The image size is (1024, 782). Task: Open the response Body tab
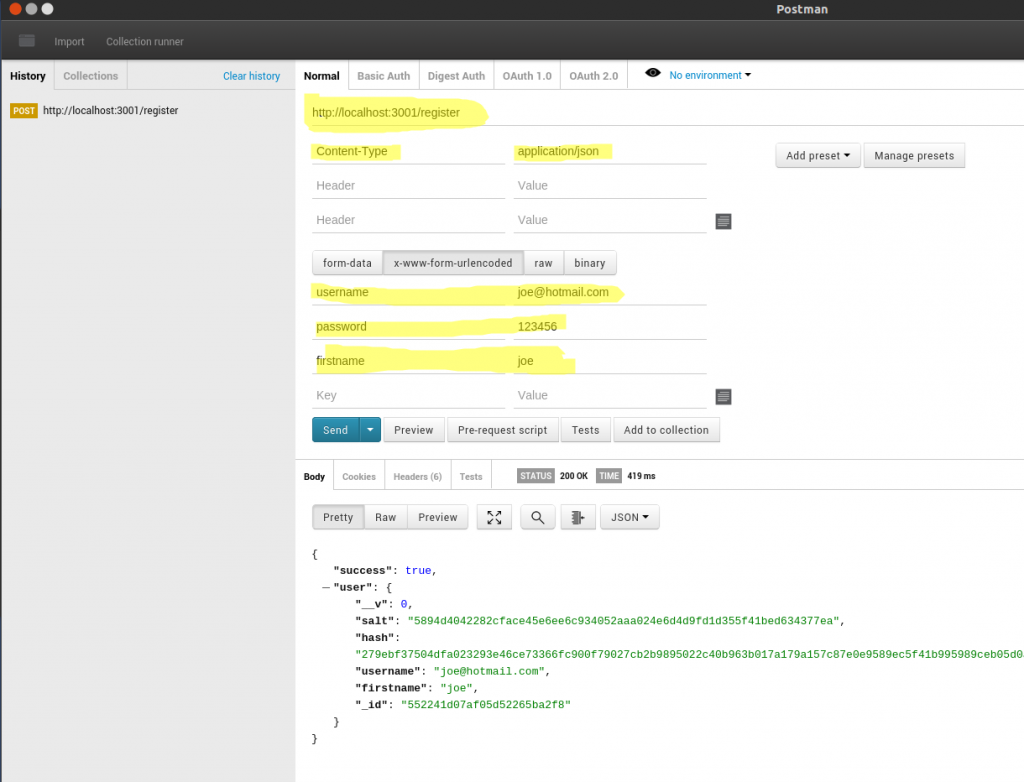pos(314,476)
